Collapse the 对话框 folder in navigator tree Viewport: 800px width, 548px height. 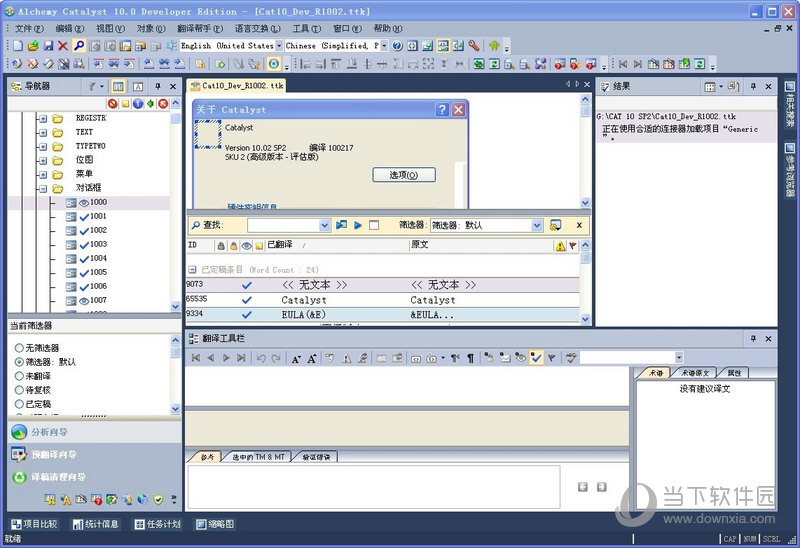coord(43,189)
